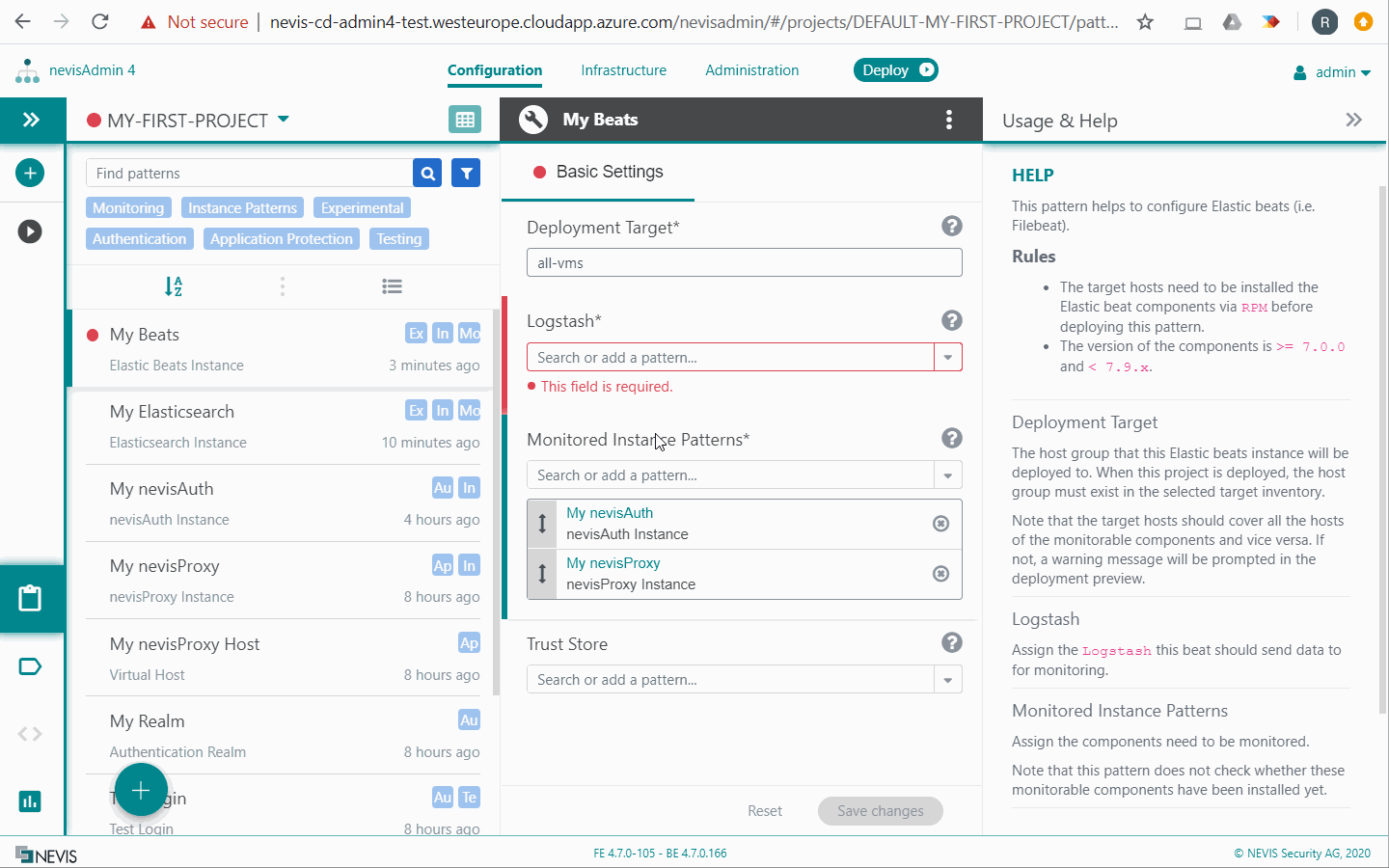Click the search magnifier button for Find patterns
The image size is (1389, 868).
[427, 174]
